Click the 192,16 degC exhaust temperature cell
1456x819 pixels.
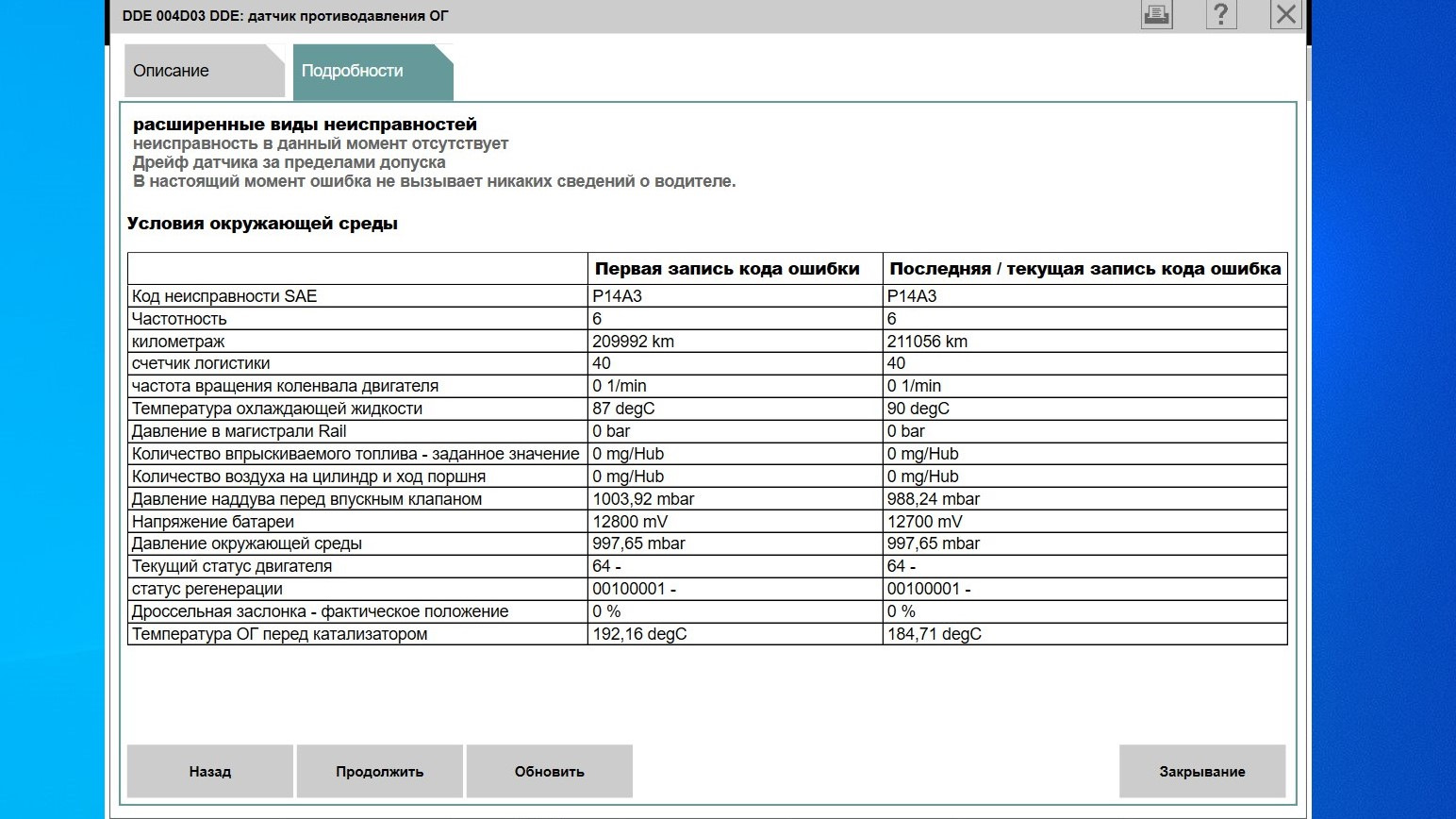click(x=639, y=634)
